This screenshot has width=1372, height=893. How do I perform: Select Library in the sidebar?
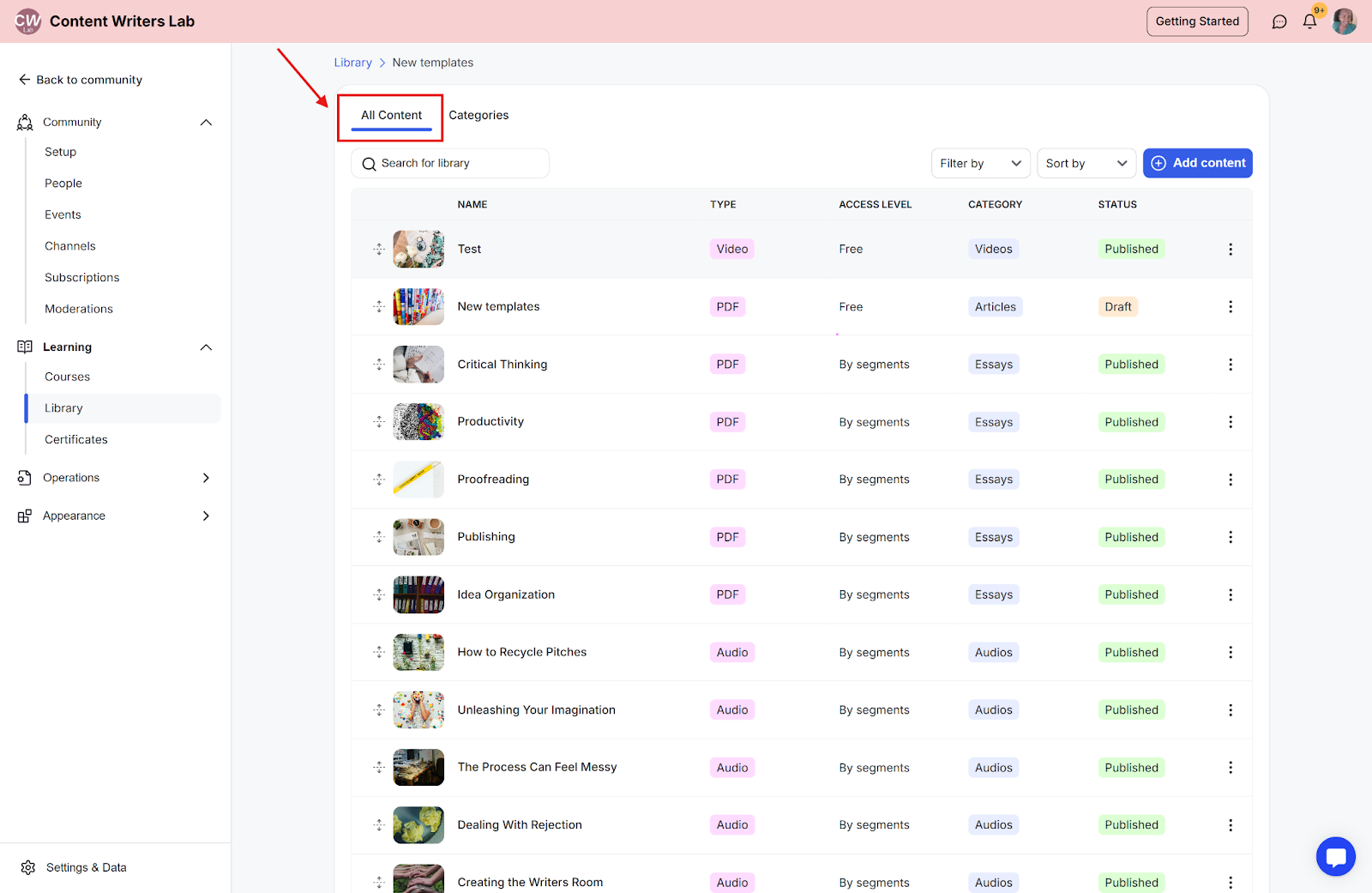point(123,408)
